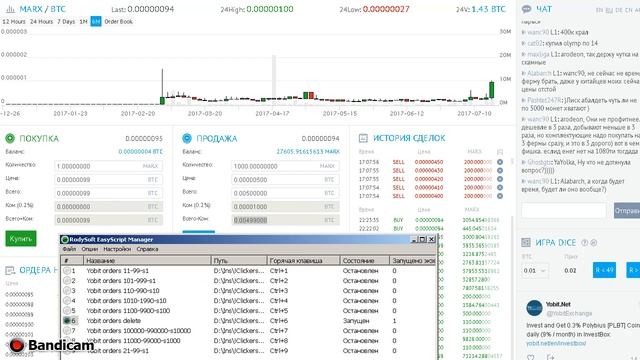Cancel the SELL order priced 0.00000410

coord(500,188)
